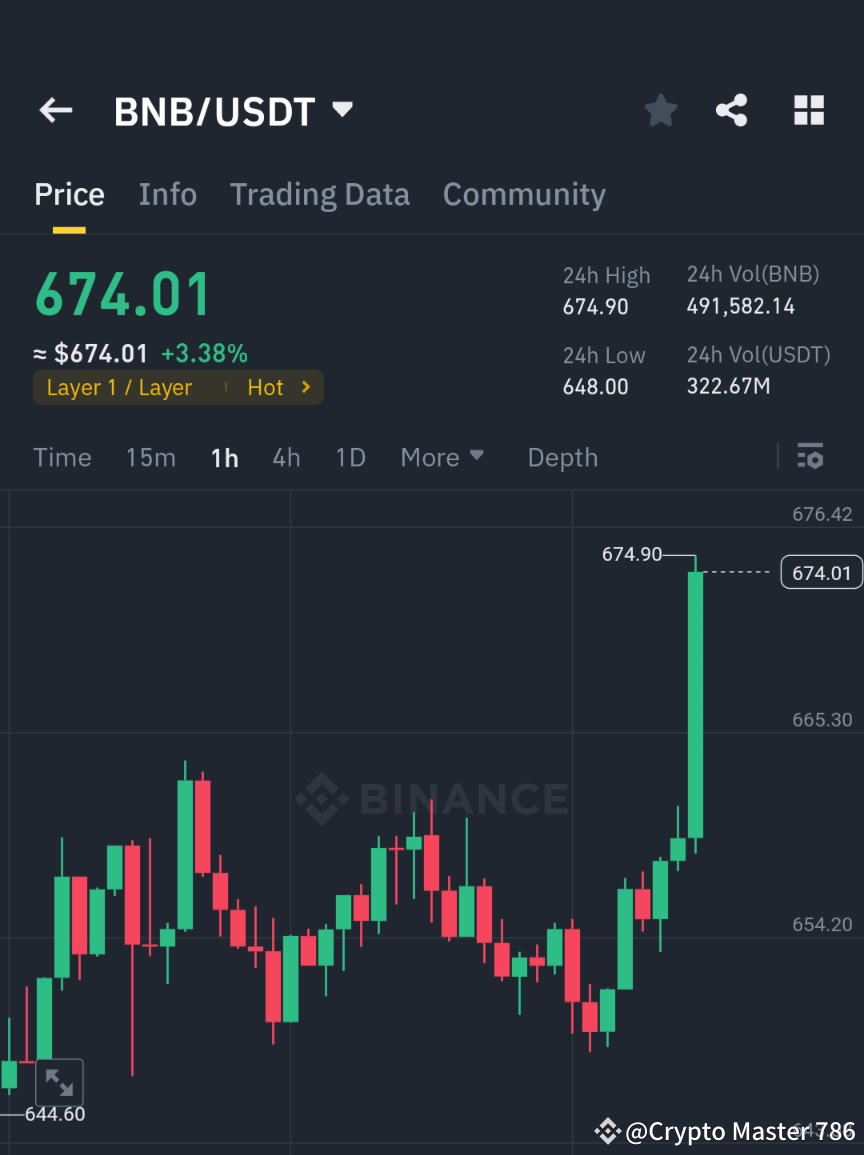Image resolution: width=864 pixels, height=1155 pixels.
Task: Switch to the Trading Data tab
Action: (x=319, y=194)
